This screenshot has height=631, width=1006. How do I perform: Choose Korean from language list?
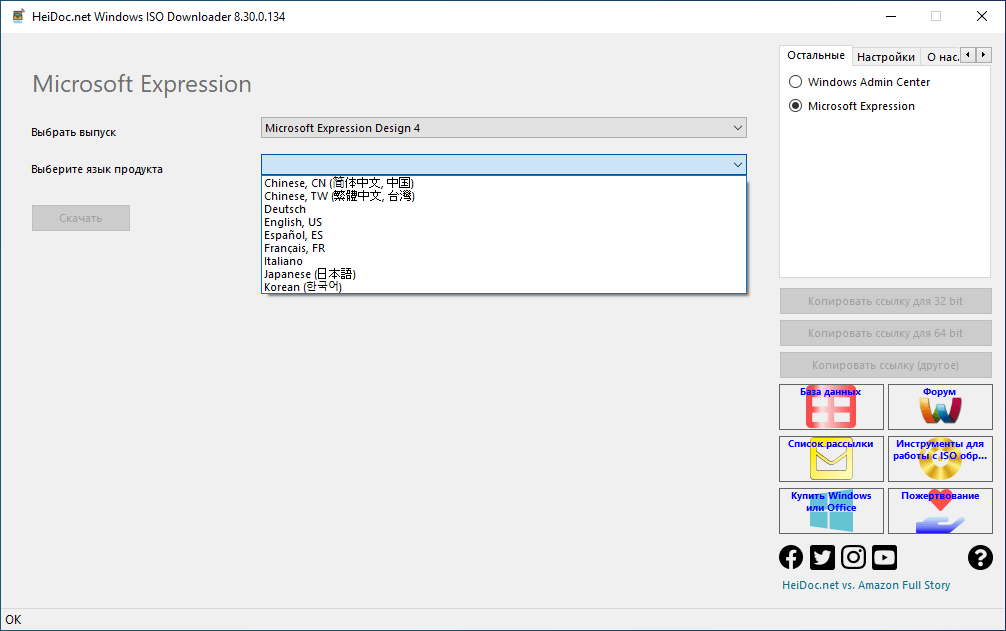click(x=504, y=287)
